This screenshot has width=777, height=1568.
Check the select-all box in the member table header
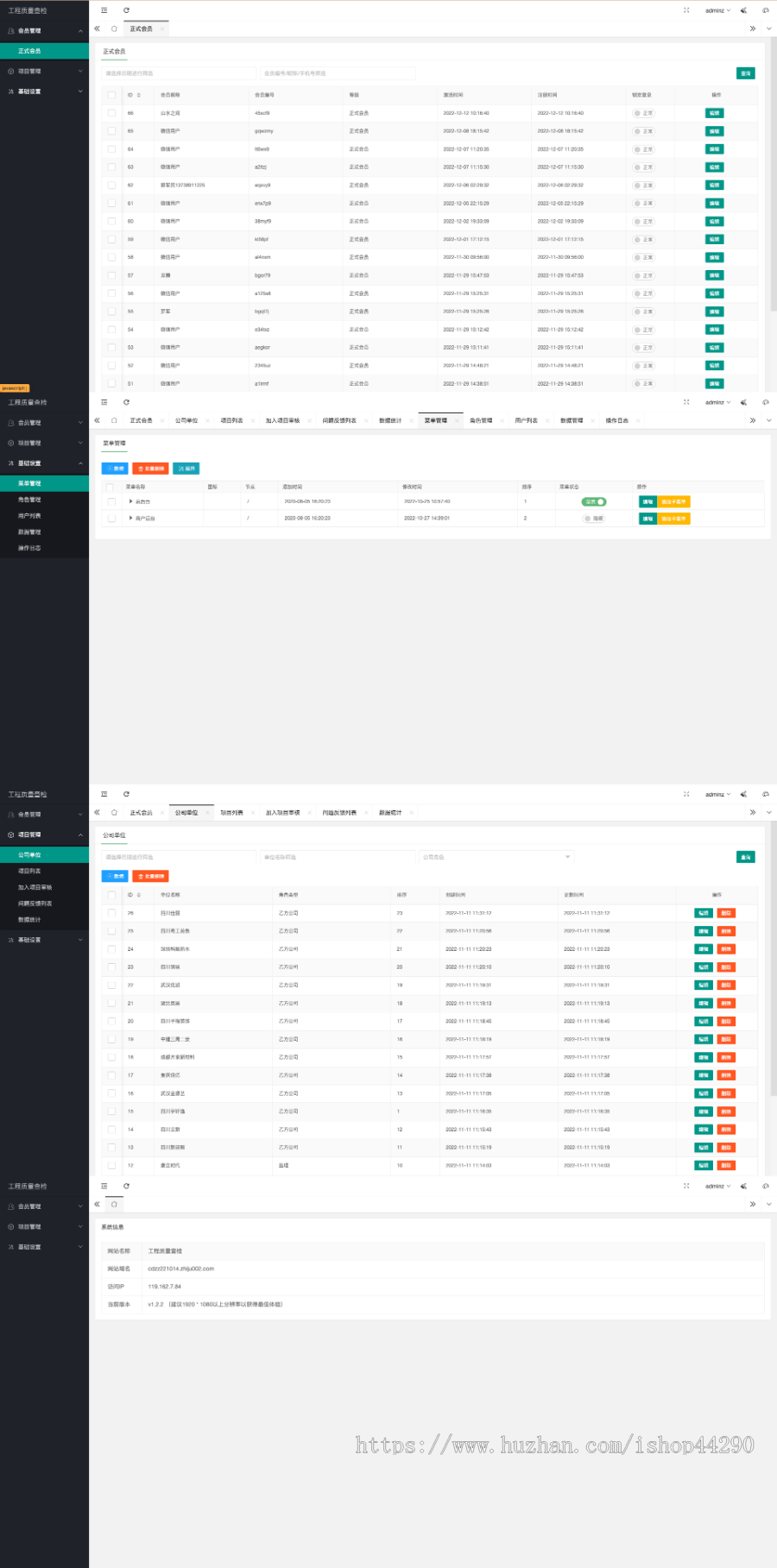tap(111, 95)
